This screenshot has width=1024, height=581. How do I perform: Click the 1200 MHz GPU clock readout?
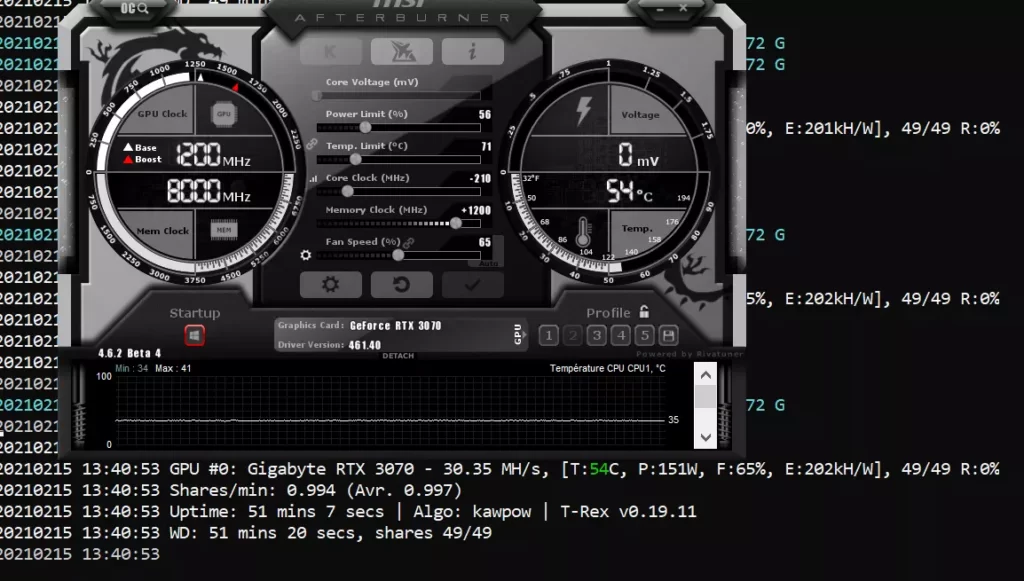[x=213, y=155]
